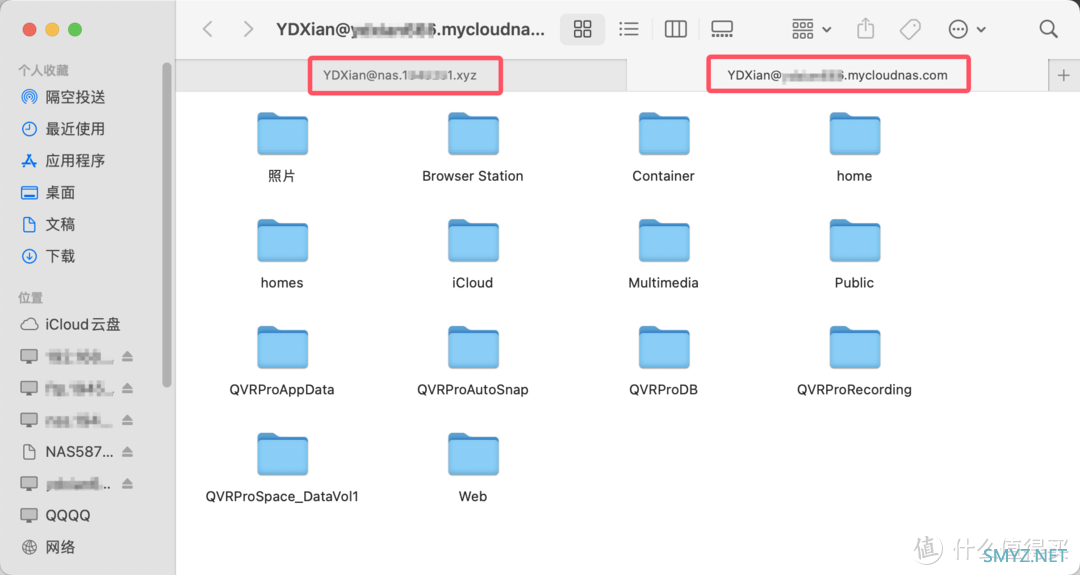Select the QVRProAppData folder
The image size is (1080, 575).
pos(282,359)
